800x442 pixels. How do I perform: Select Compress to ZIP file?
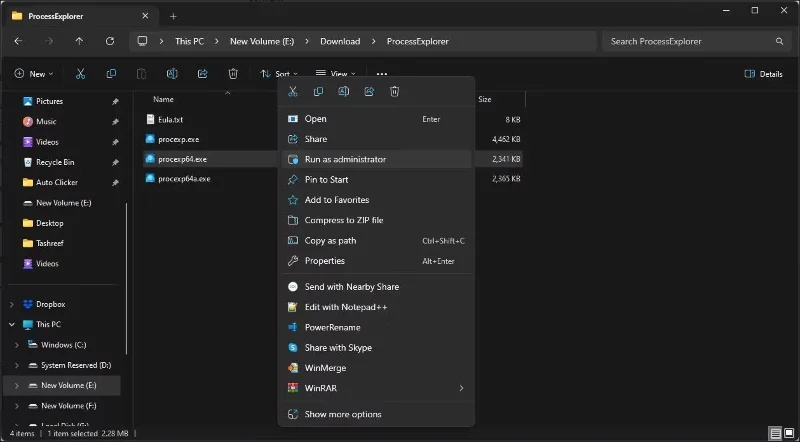pyautogui.click(x=377, y=220)
